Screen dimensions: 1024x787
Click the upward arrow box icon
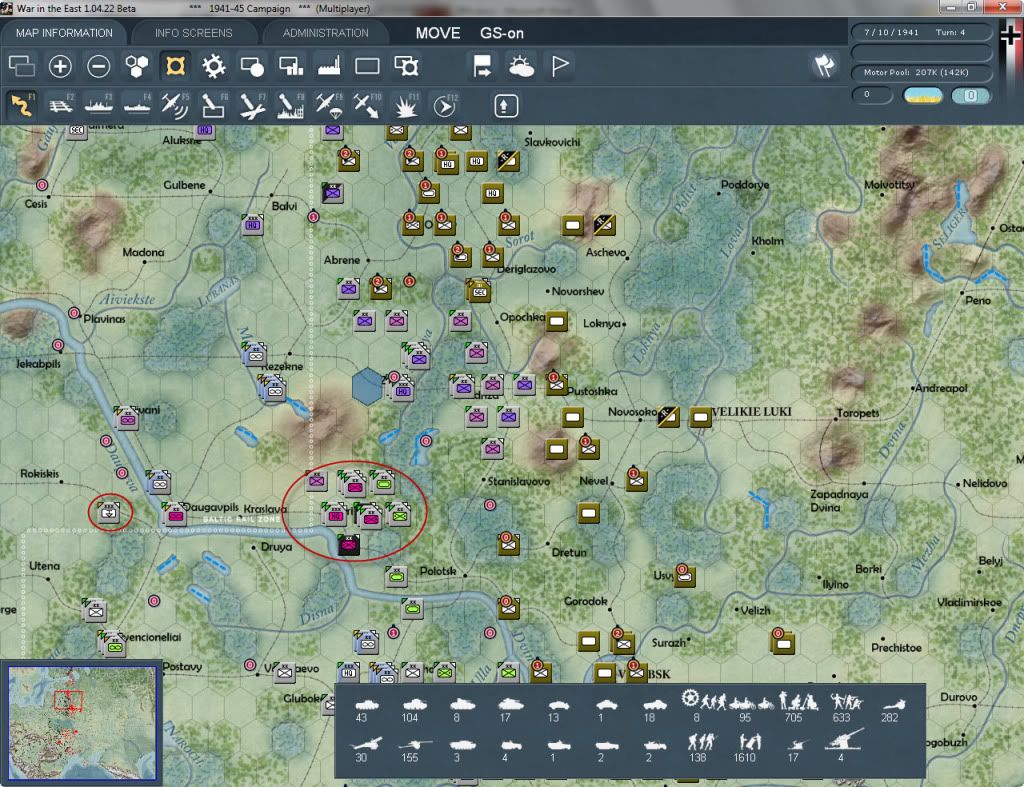[x=505, y=106]
